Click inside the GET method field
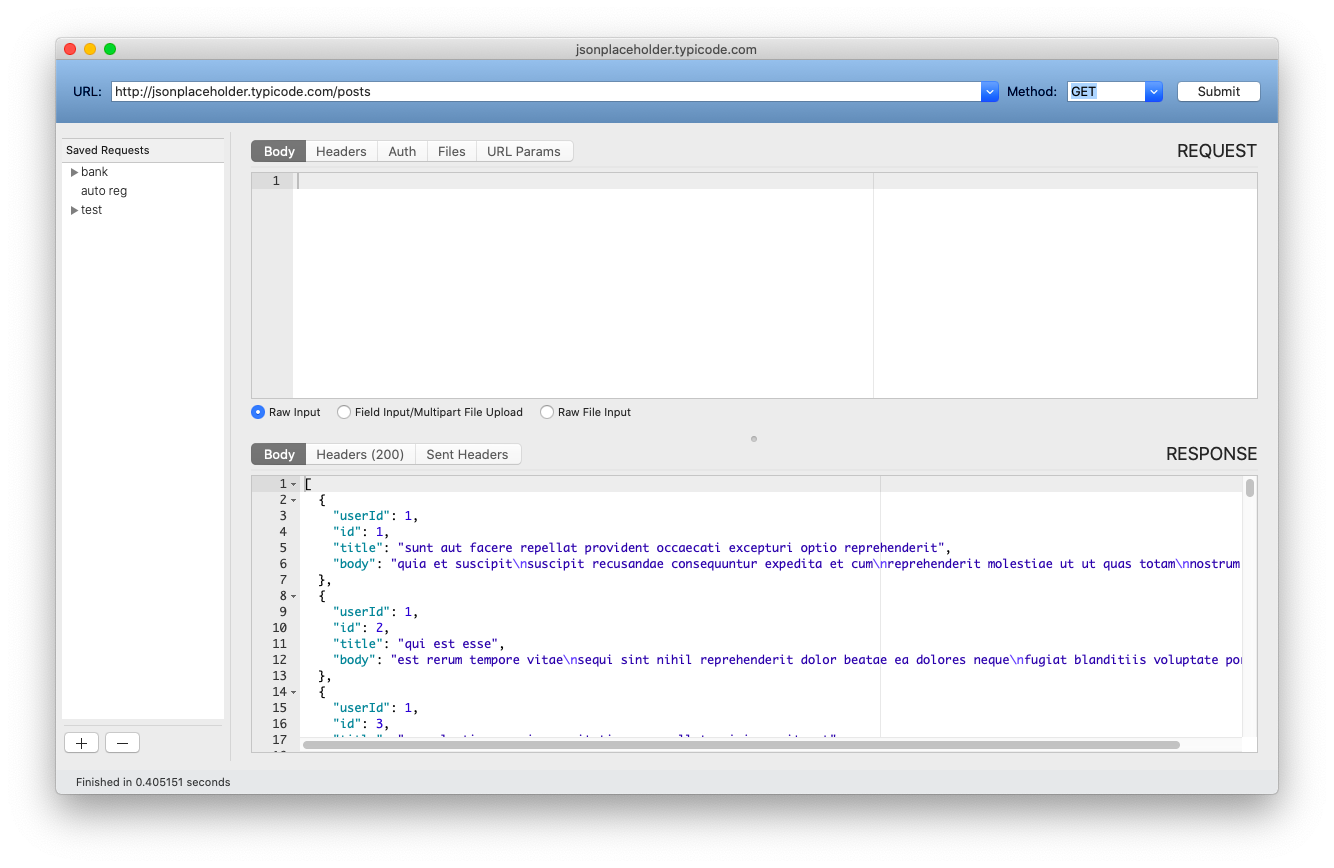1334x868 pixels. click(x=1106, y=91)
